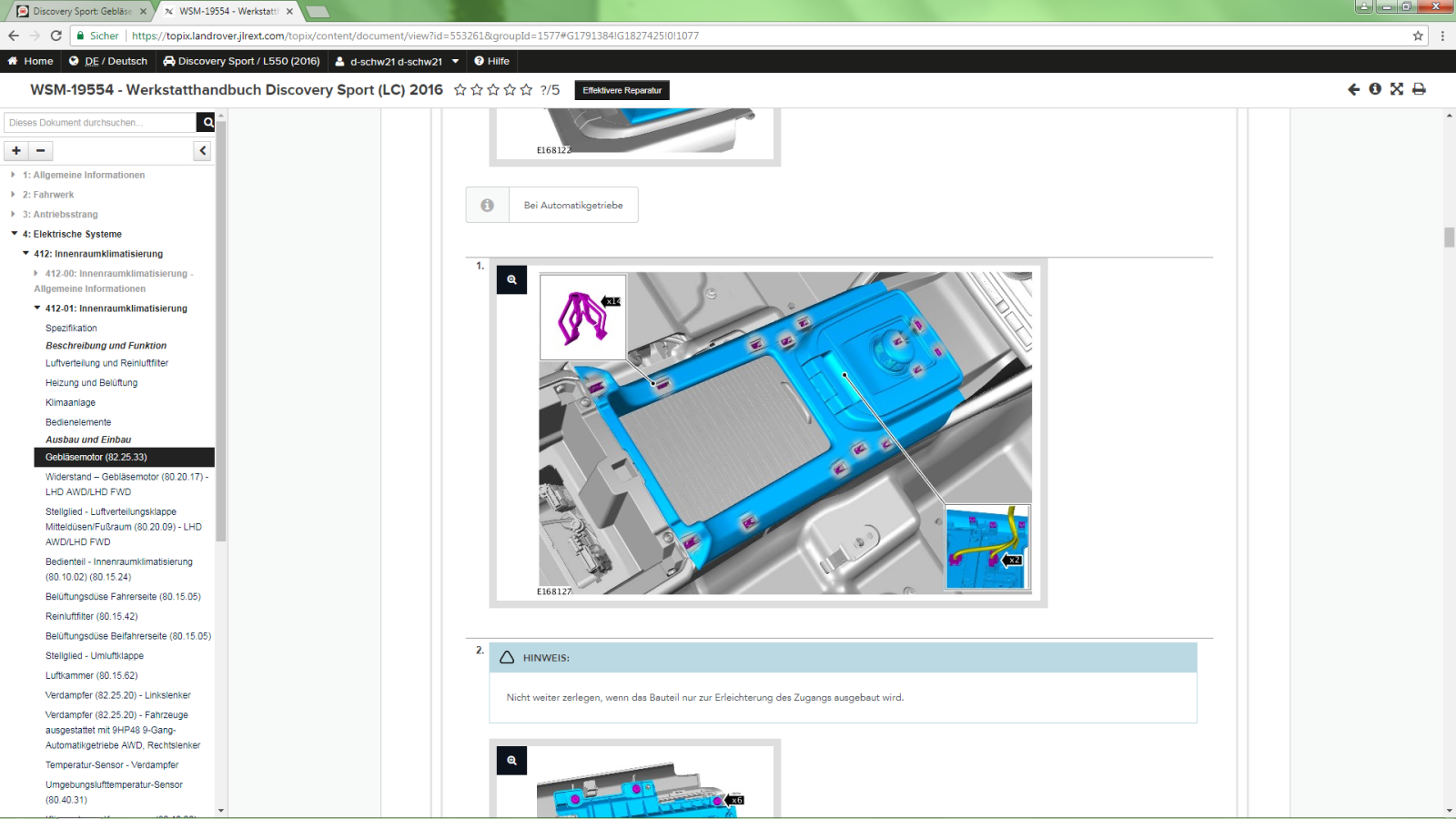
Task: Click the Effektivere Reparatur button
Action: pyautogui.click(x=622, y=90)
